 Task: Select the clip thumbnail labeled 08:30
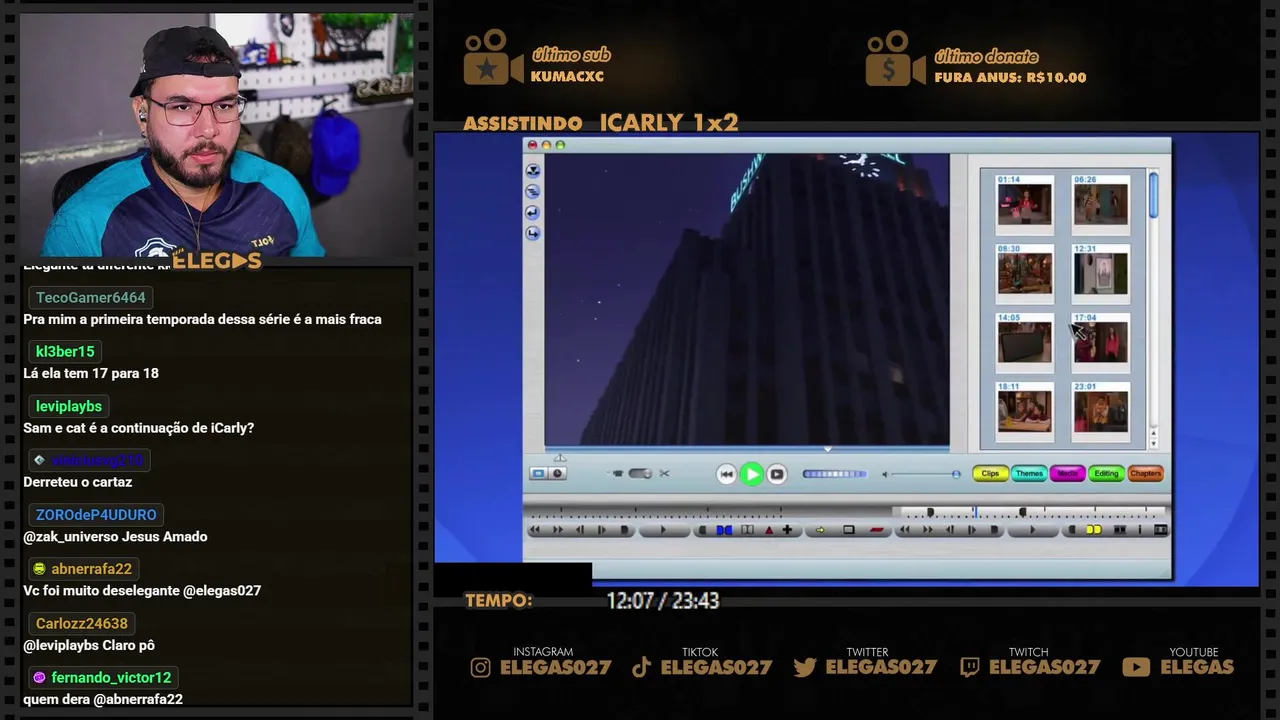click(1024, 273)
